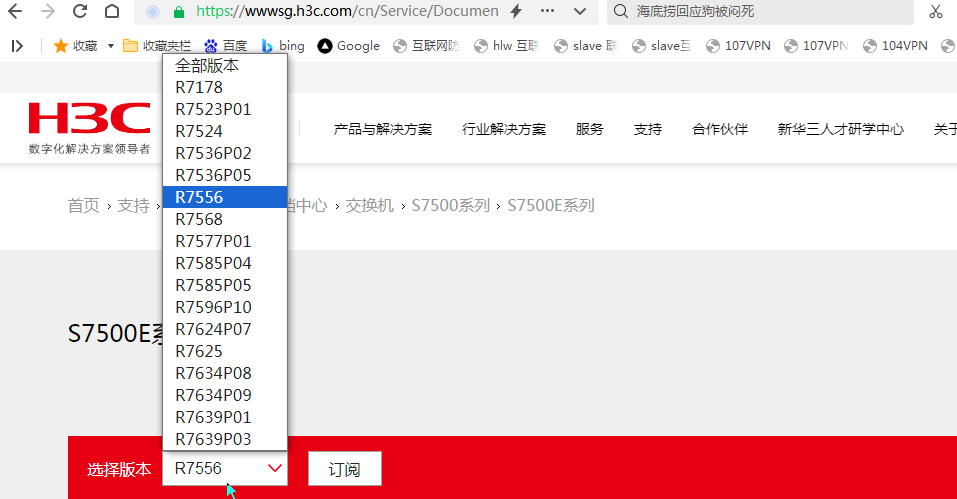Open the 支持 navigation menu

[648, 129]
